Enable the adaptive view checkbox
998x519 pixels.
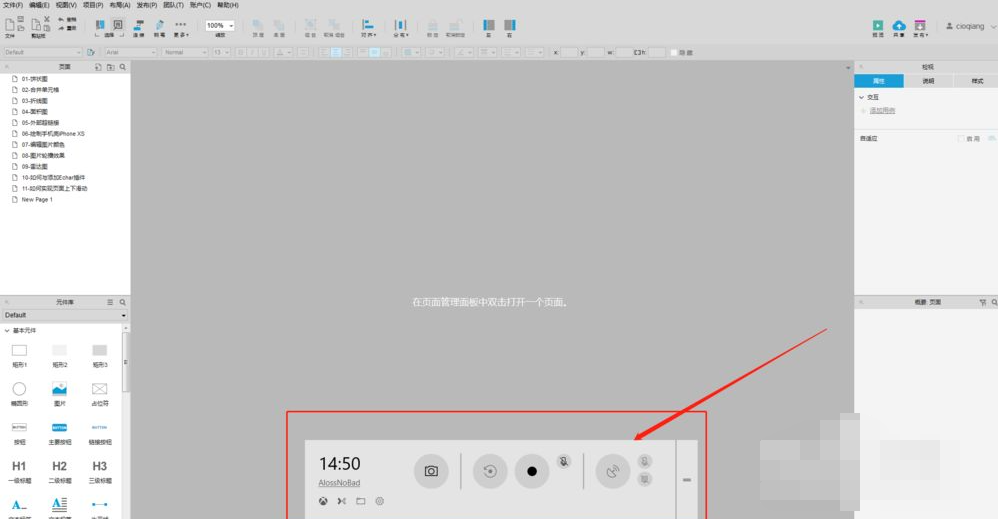[x=961, y=139]
